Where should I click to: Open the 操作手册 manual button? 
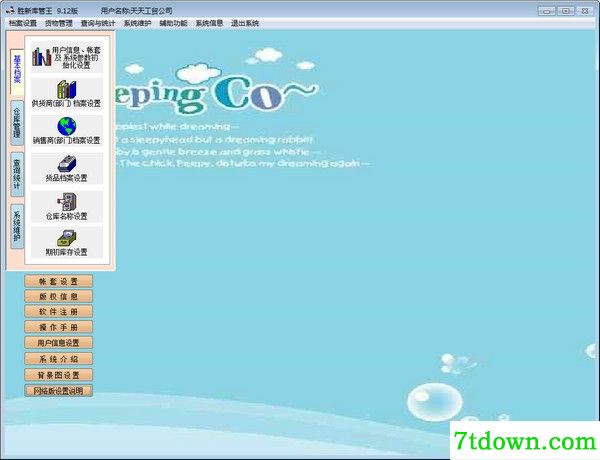click(x=59, y=327)
